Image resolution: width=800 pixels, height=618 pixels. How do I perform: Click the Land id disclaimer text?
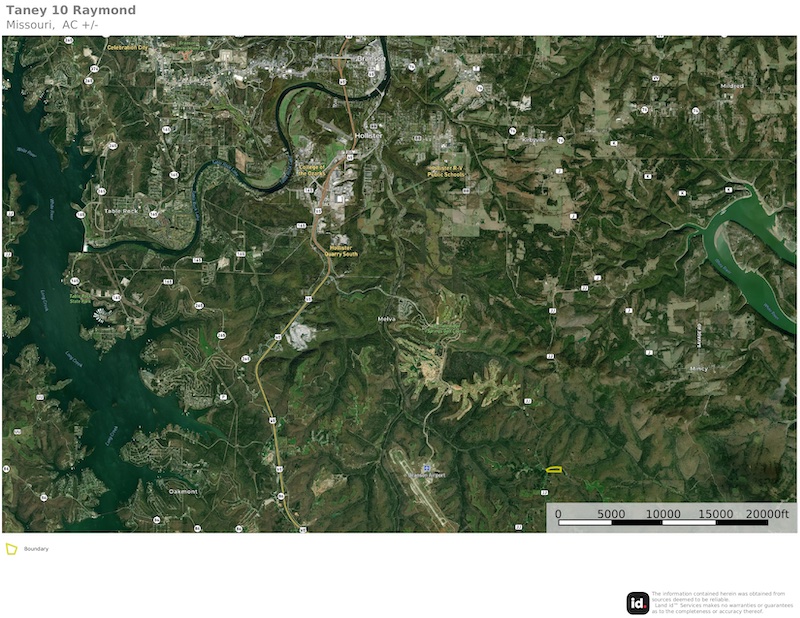click(x=722, y=603)
